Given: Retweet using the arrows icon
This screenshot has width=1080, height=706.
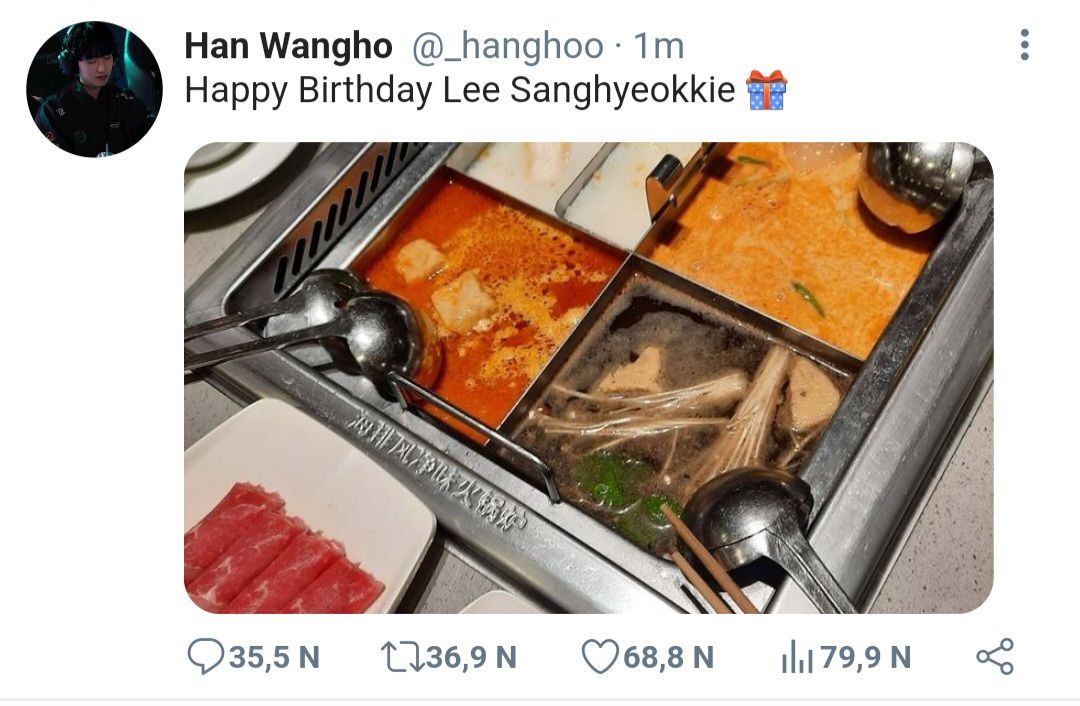Looking at the screenshot, I should click(403, 656).
